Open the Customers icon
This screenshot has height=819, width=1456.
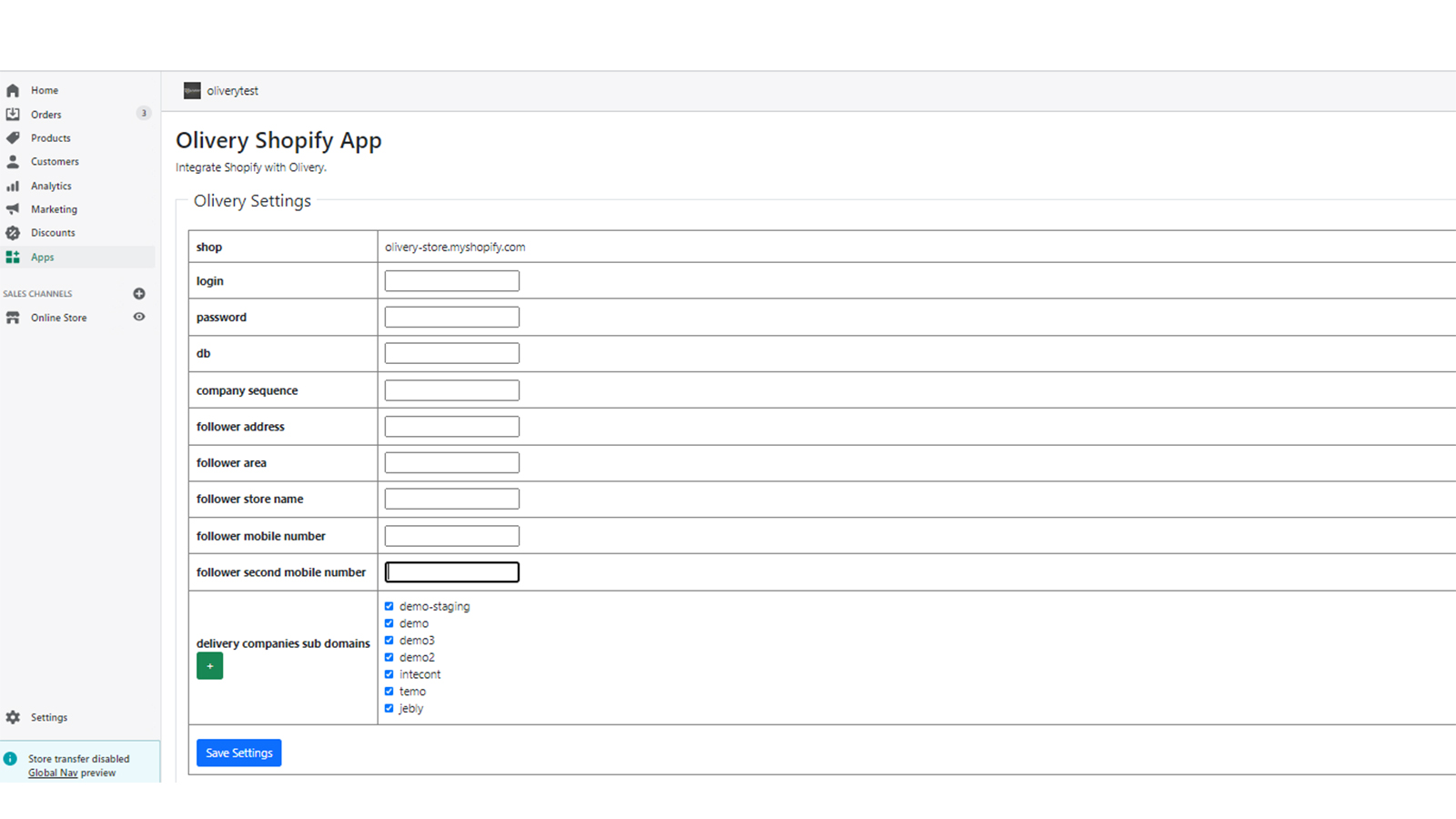click(13, 161)
